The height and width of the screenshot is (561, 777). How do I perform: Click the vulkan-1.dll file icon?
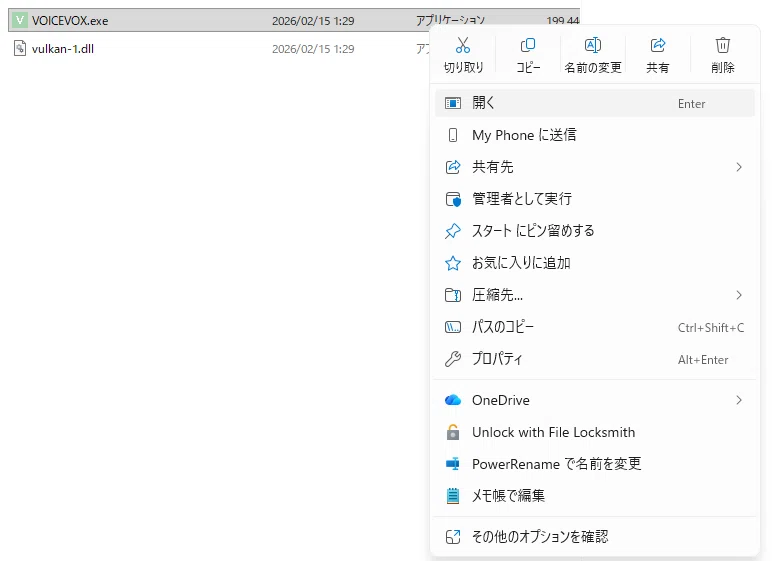pyautogui.click(x=20, y=49)
